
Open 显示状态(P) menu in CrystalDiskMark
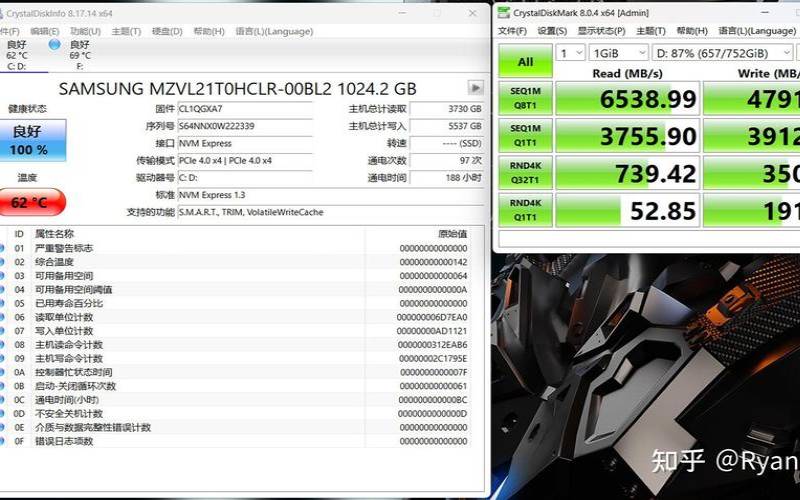601,31
